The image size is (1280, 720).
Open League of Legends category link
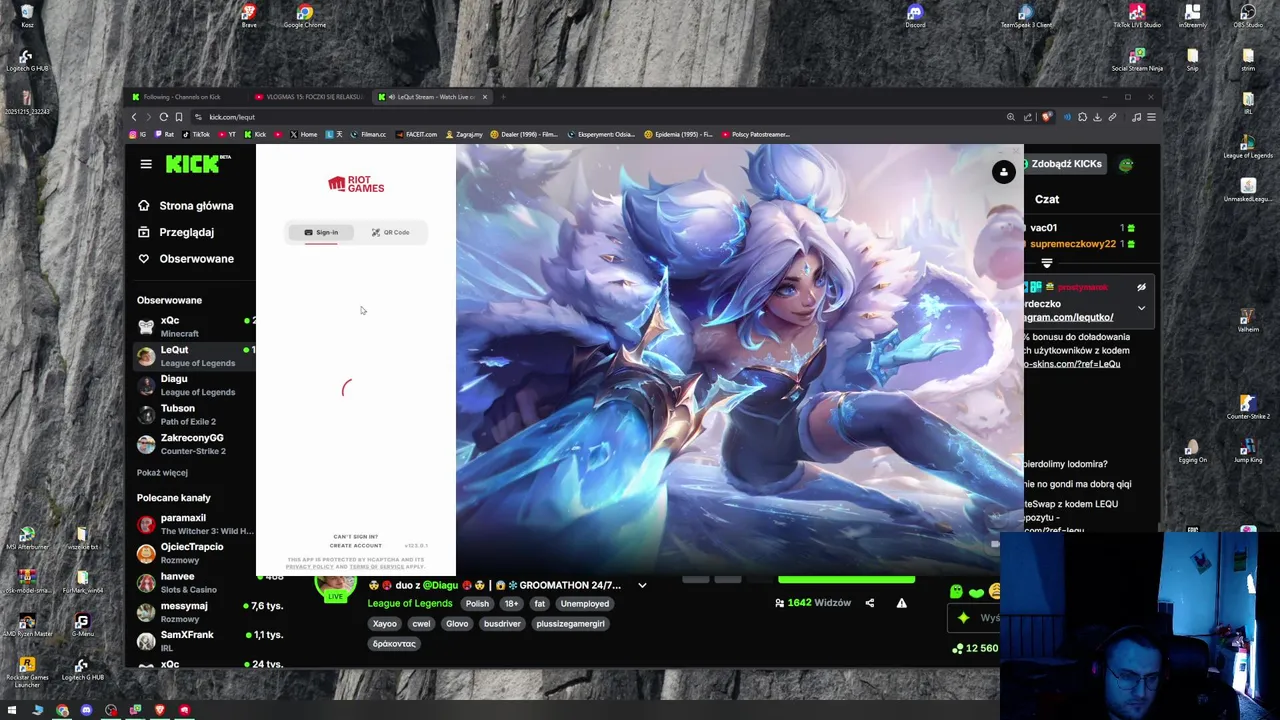click(x=410, y=603)
